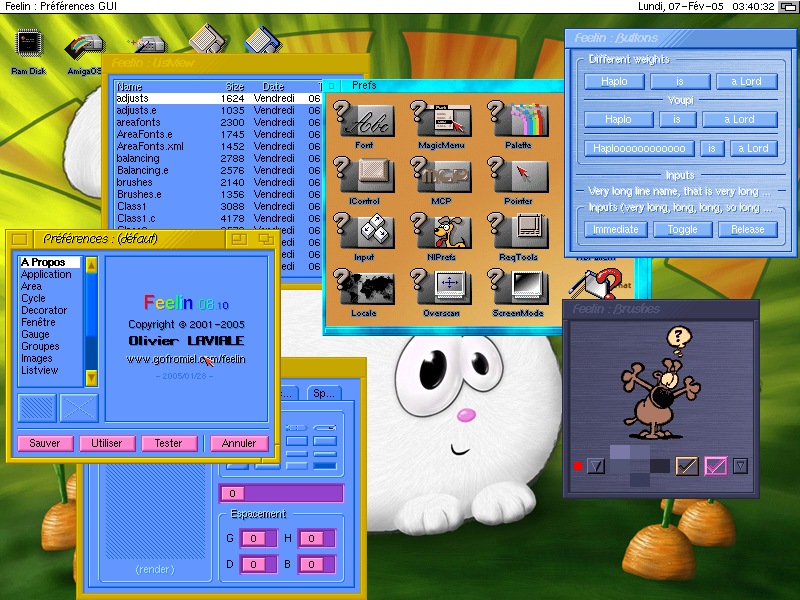Click the 'Haplooooooooooo' button

point(639,148)
